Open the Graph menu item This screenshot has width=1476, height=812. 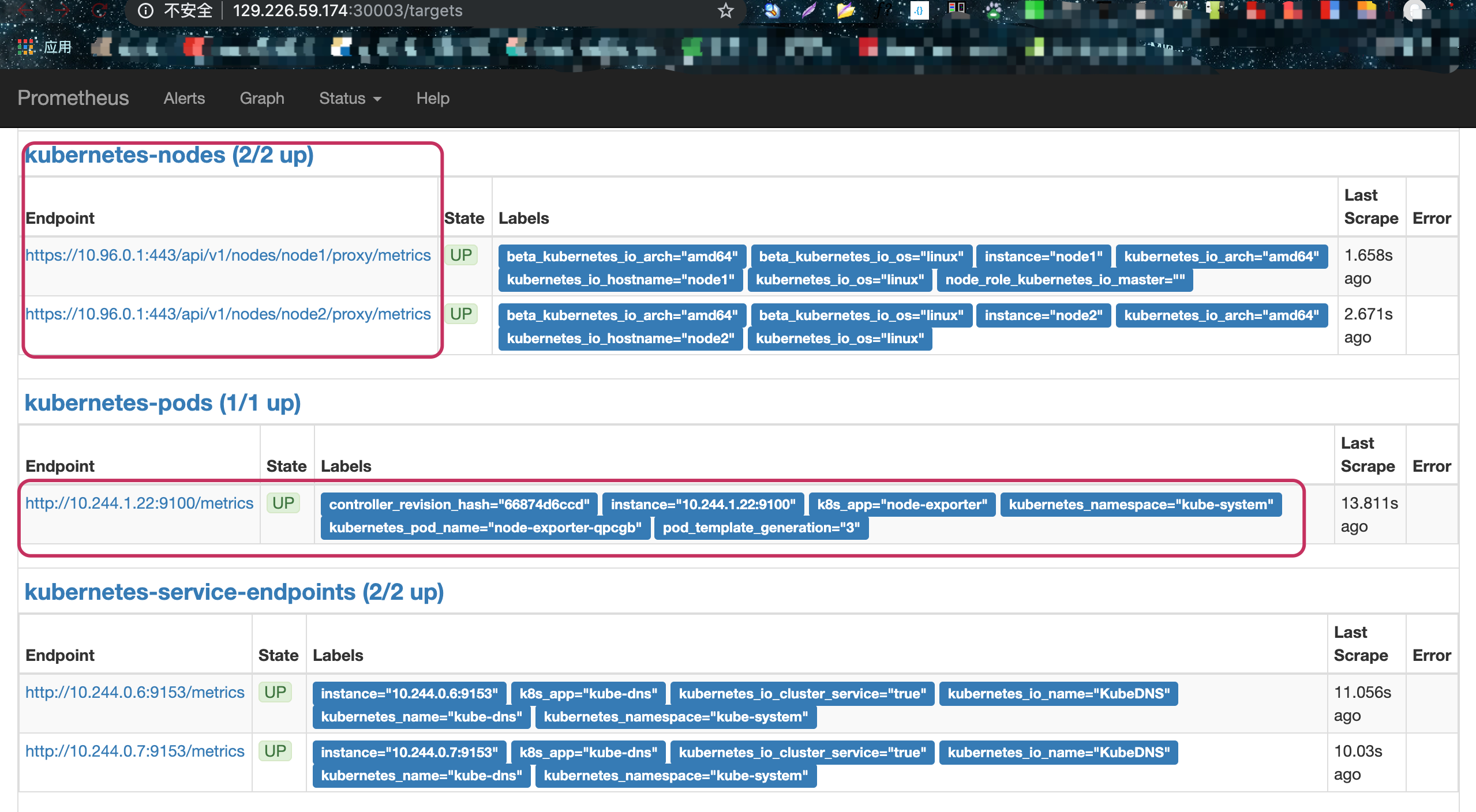click(x=262, y=98)
